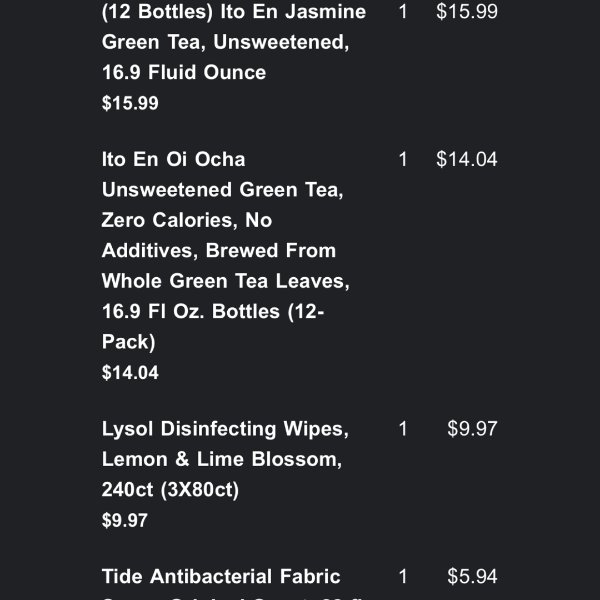Select quantity 1 for Tide Antibacterial item

coord(403,576)
